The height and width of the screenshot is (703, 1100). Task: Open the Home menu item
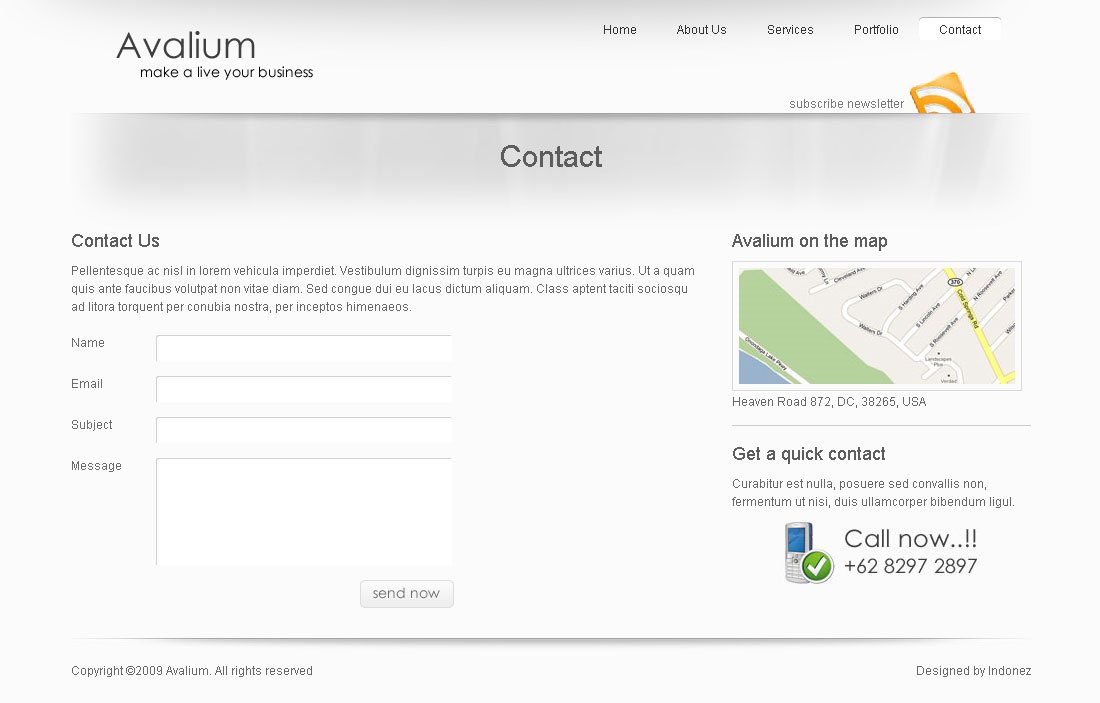(619, 30)
